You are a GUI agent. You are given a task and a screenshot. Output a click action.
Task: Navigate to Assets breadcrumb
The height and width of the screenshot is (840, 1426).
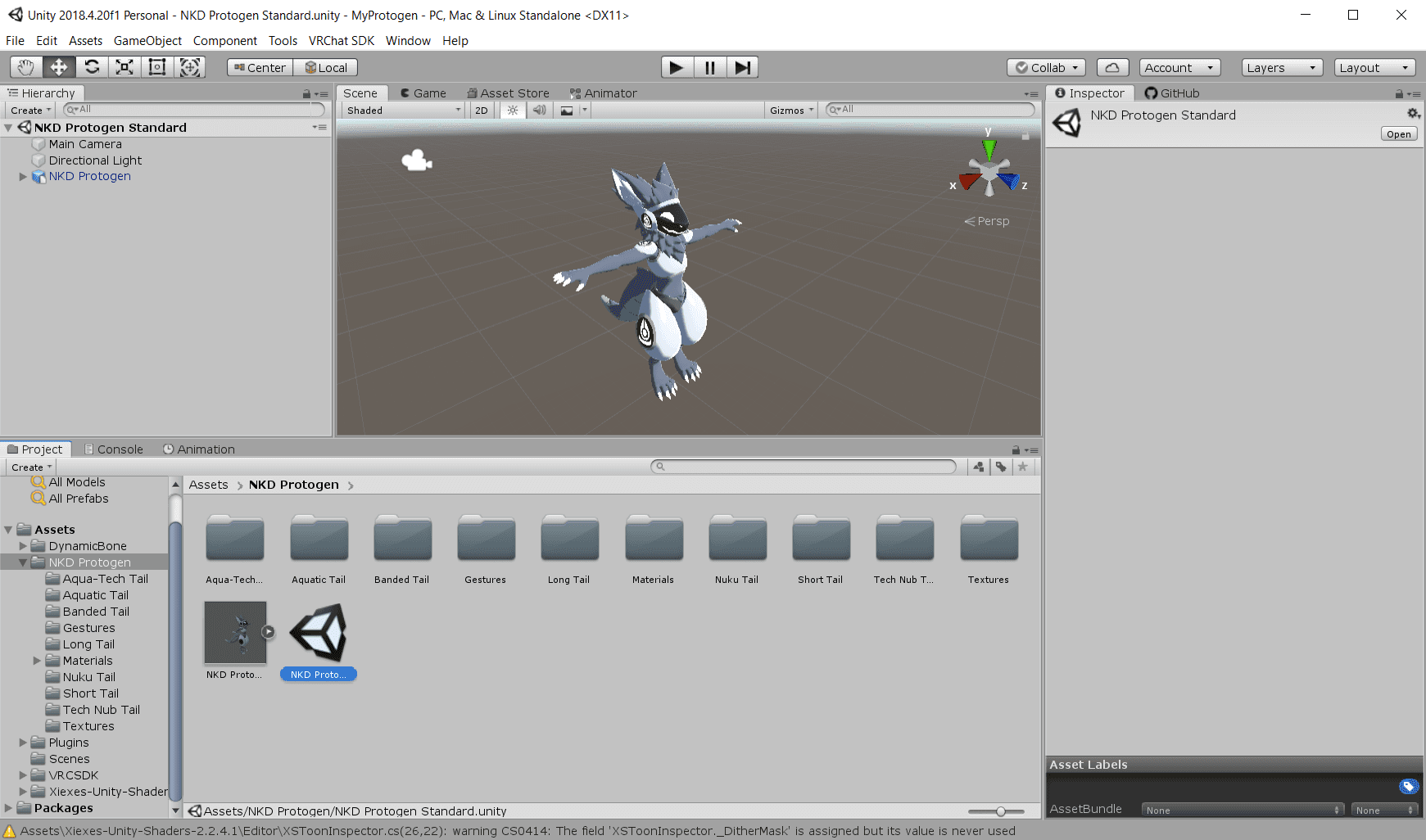pos(208,485)
